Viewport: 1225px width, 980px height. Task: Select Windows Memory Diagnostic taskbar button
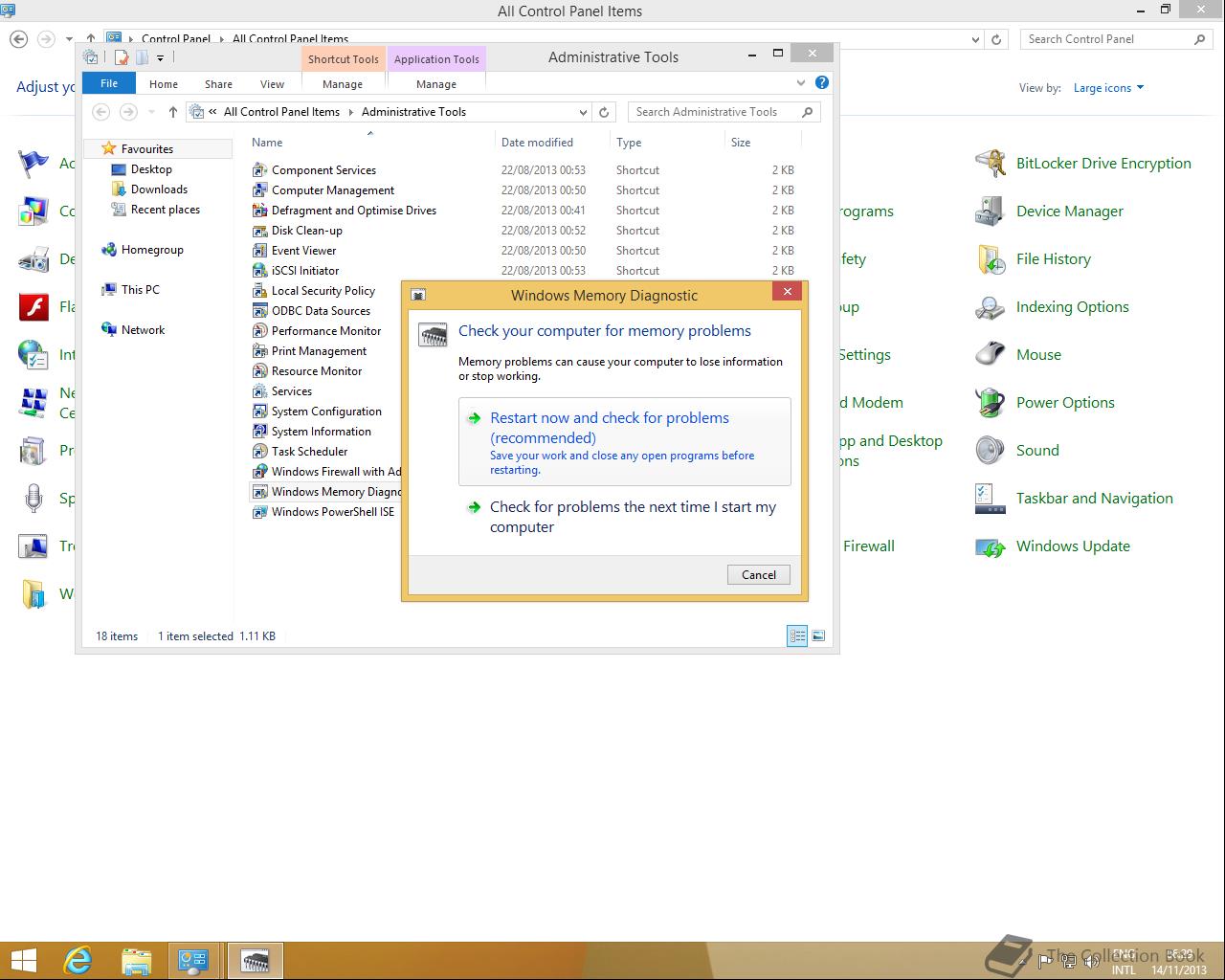(x=255, y=961)
